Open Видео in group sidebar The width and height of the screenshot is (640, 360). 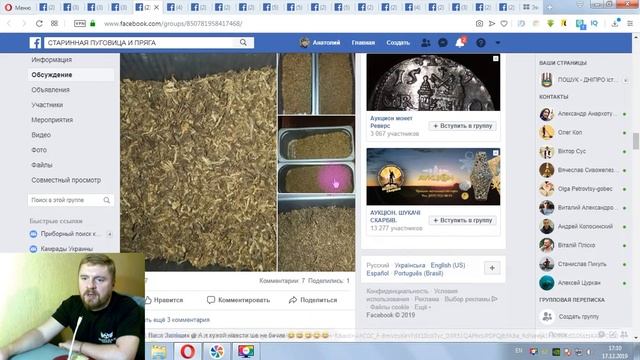[41, 135]
